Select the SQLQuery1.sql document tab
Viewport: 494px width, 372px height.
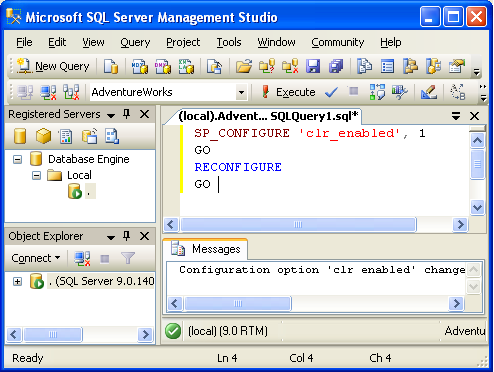268,116
